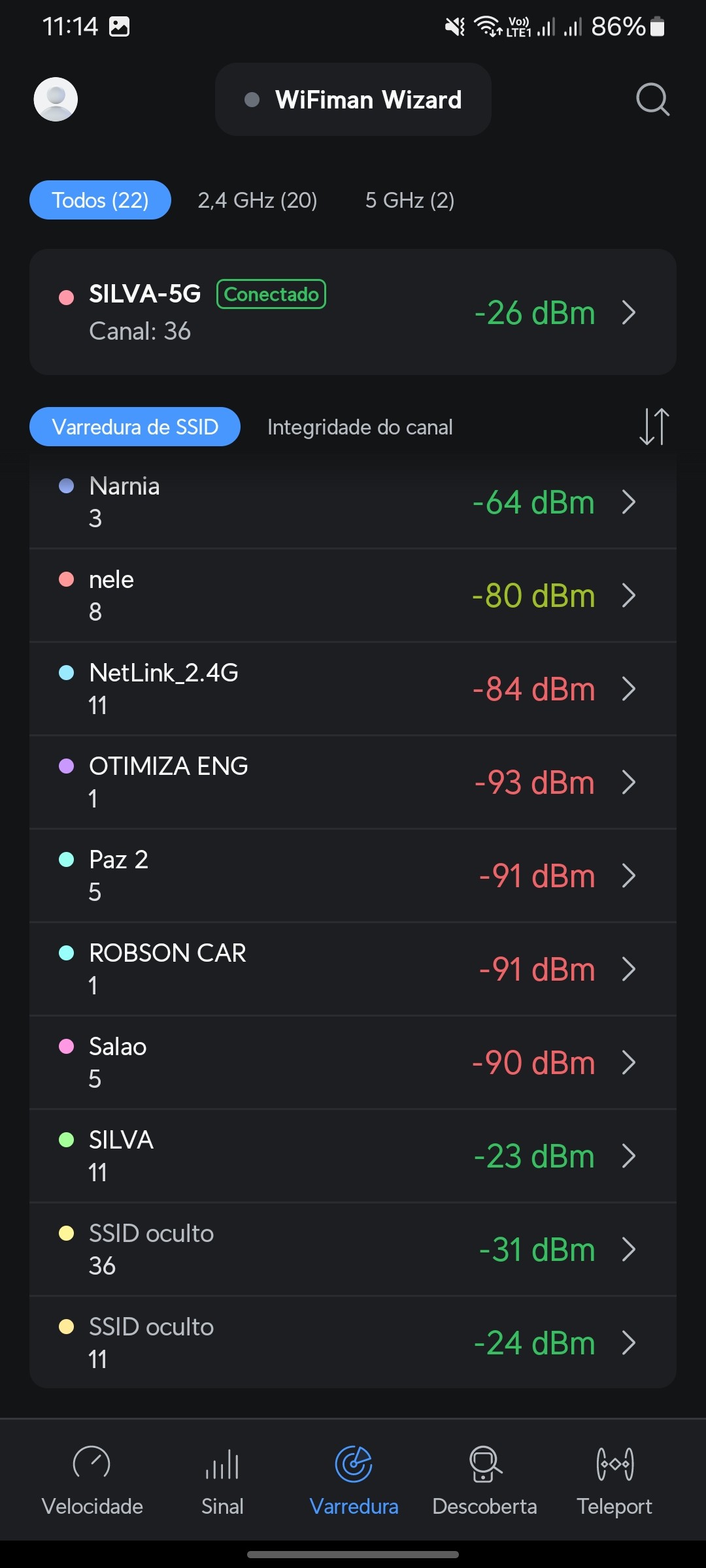Filter networks by 2,4 GHz (20)
The height and width of the screenshot is (1568, 706).
coord(258,200)
